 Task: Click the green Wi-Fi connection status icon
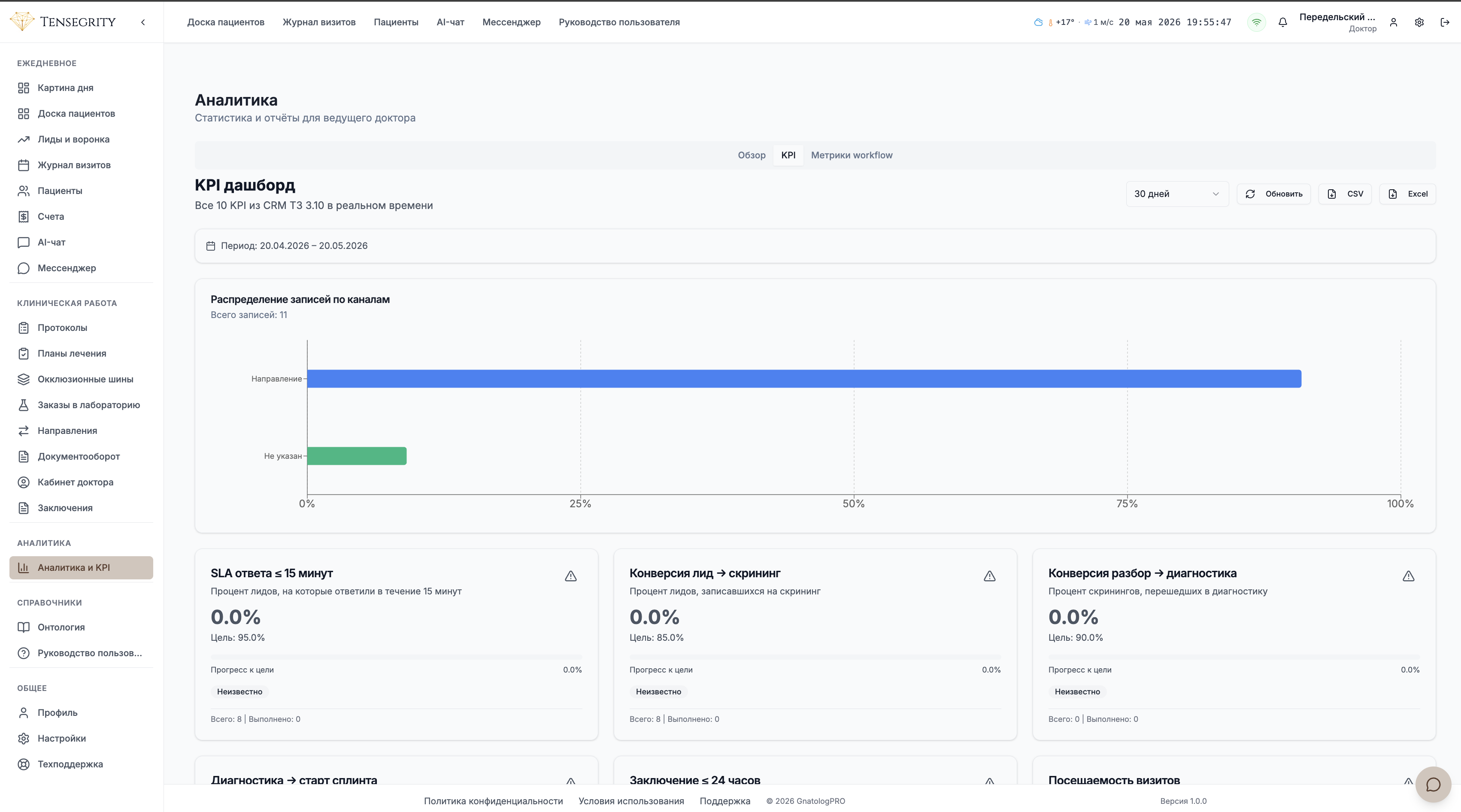coord(1256,22)
